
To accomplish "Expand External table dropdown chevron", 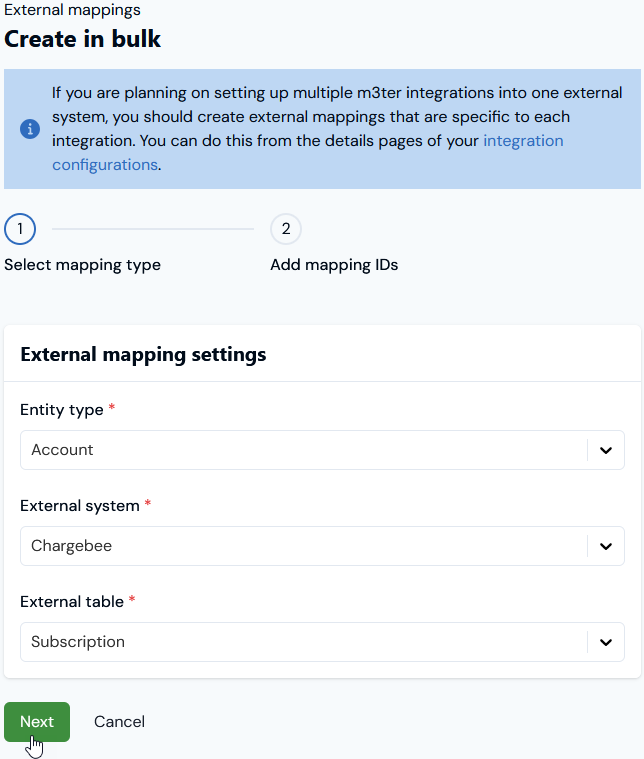I will click(x=606, y=642).
